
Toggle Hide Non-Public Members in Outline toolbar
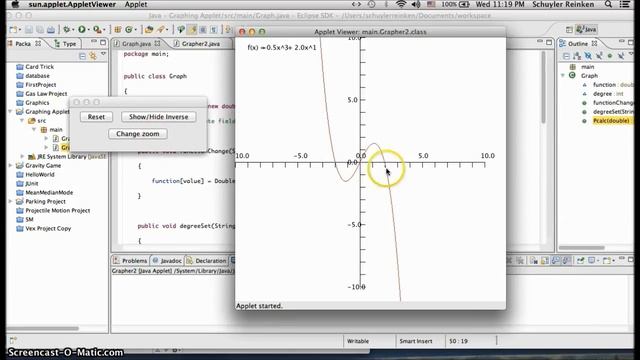[610, 56]
